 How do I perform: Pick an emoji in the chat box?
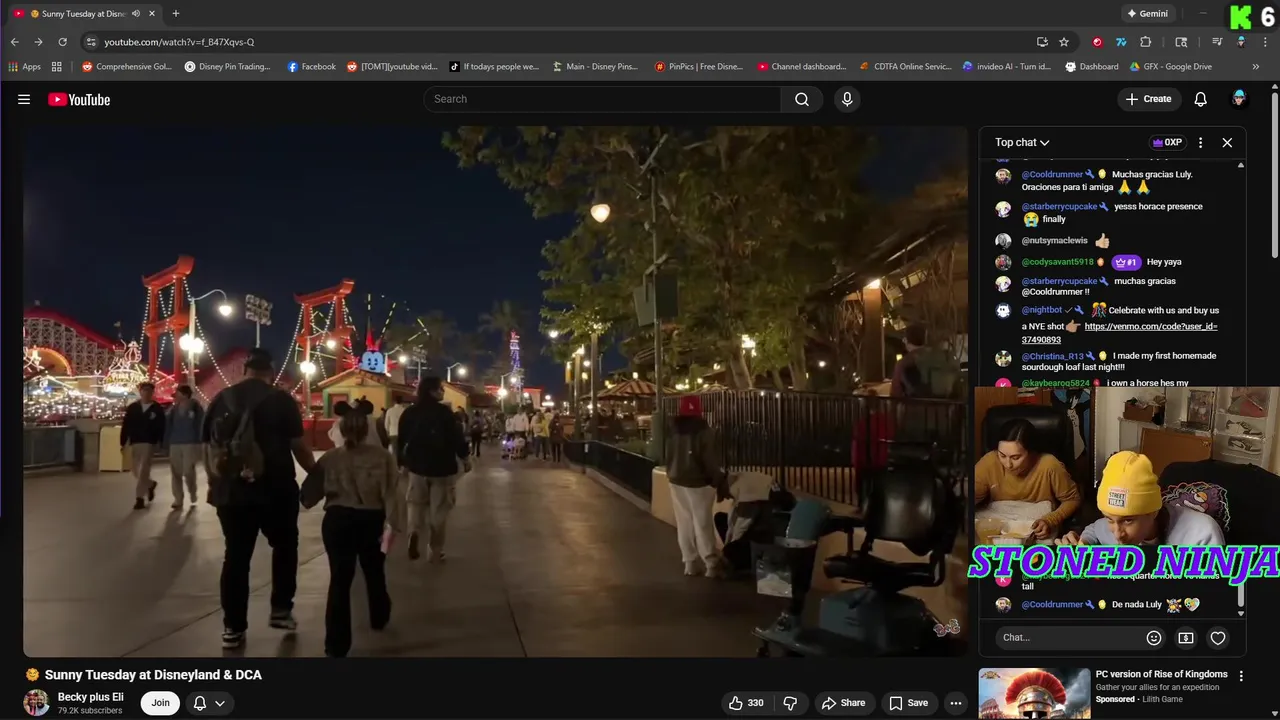pyautogui.click(x=1154, y=637)
